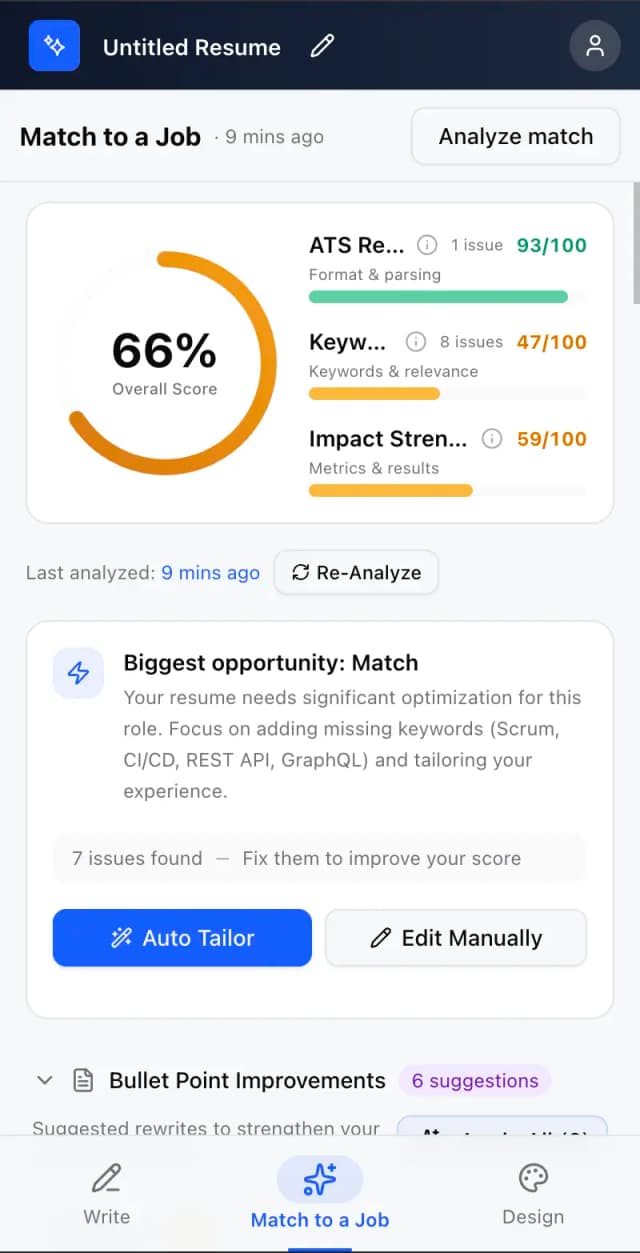
Task: Click the sparkle icon above Match to a Job
Action: [320, 1177]
